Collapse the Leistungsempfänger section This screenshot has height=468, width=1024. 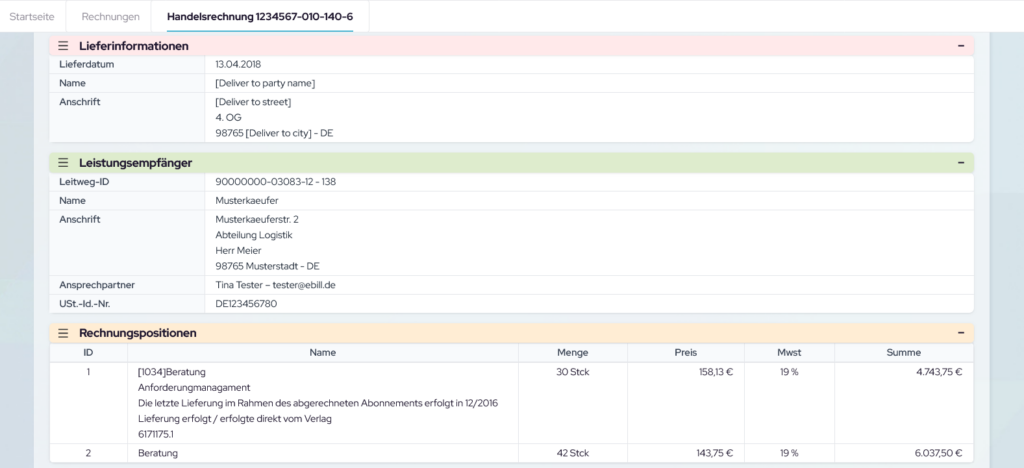pos(960,162)
